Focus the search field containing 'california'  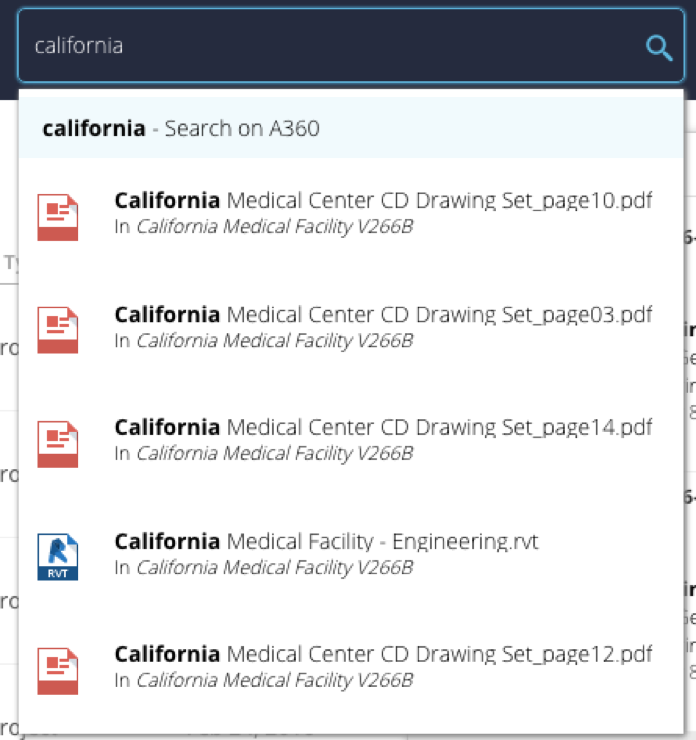(x=330, y=46)
